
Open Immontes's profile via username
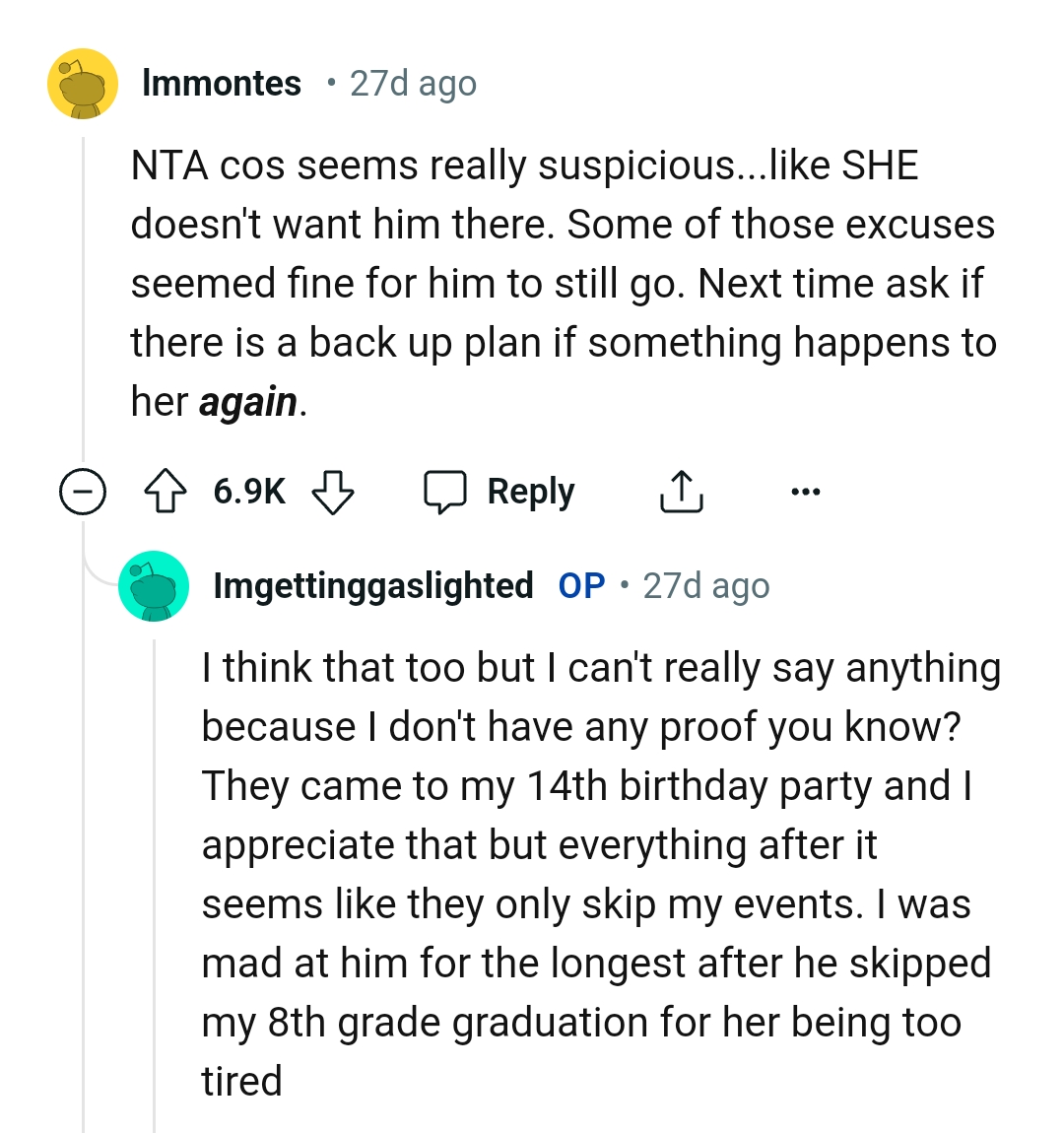pyautogui.click(x=222, y=83)
